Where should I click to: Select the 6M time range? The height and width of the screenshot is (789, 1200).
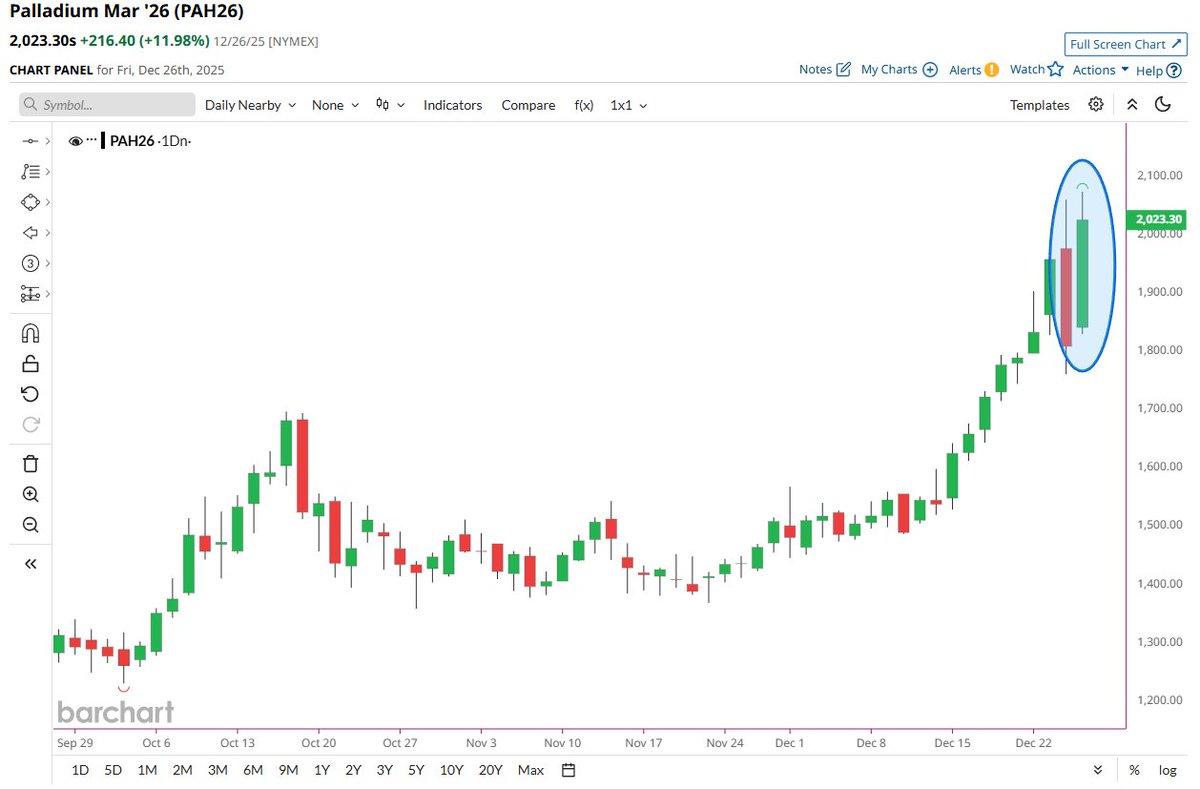click(252, 770)
